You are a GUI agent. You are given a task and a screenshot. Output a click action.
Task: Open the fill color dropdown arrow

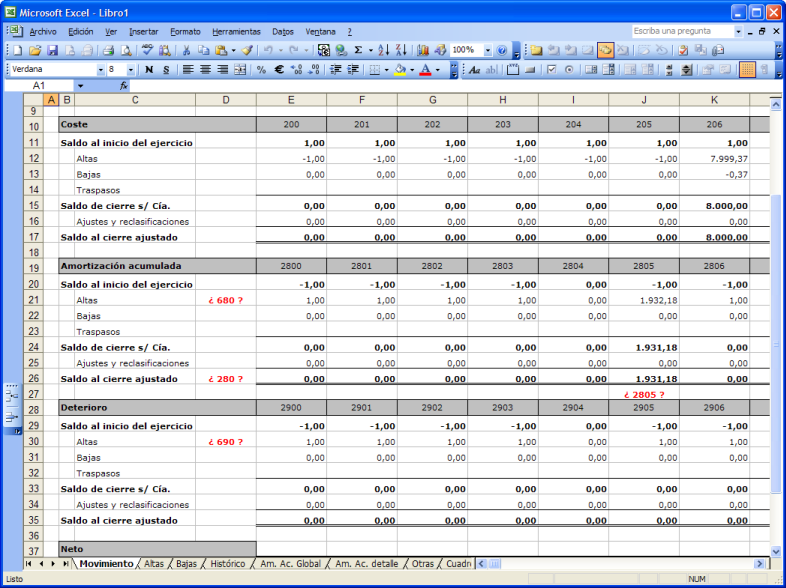click(x=412, y=70)
